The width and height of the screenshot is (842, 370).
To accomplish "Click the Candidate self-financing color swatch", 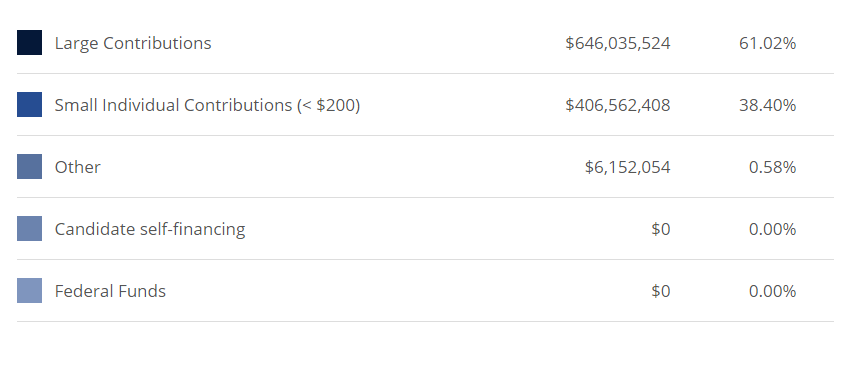I will point(30,229).
